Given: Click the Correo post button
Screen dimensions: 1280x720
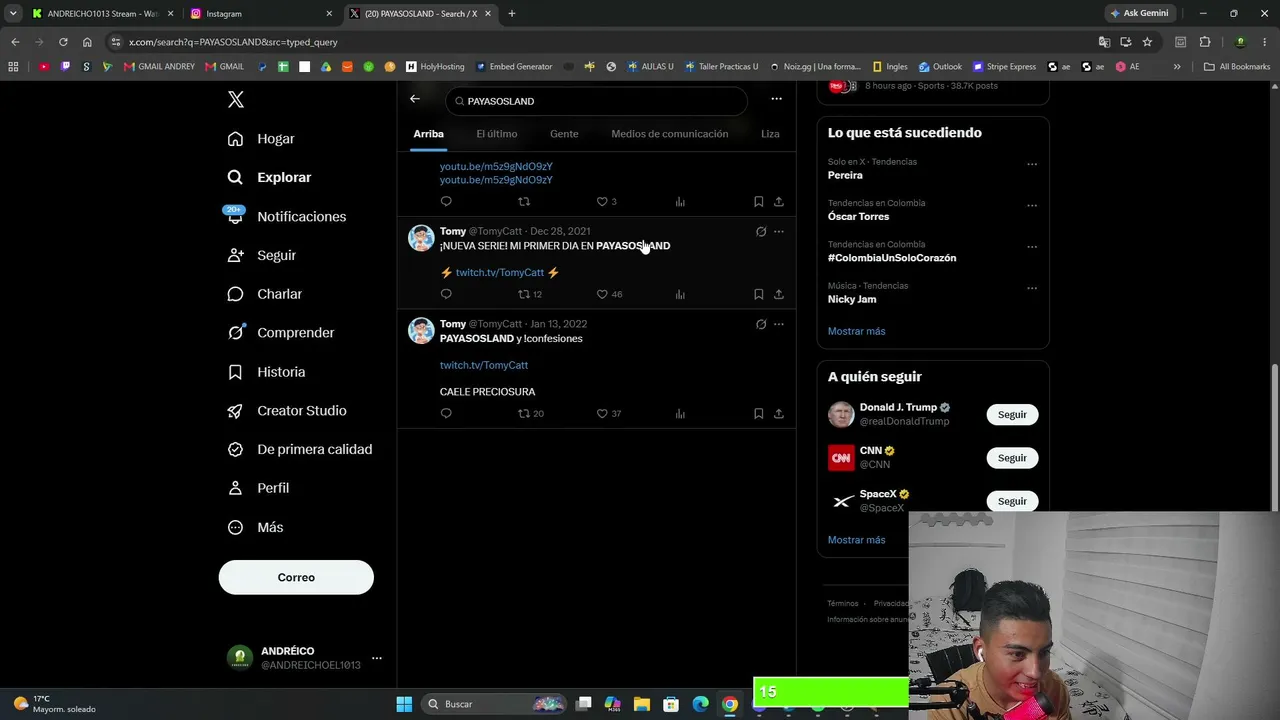Looking at the screenshot, I should (296, 577).
